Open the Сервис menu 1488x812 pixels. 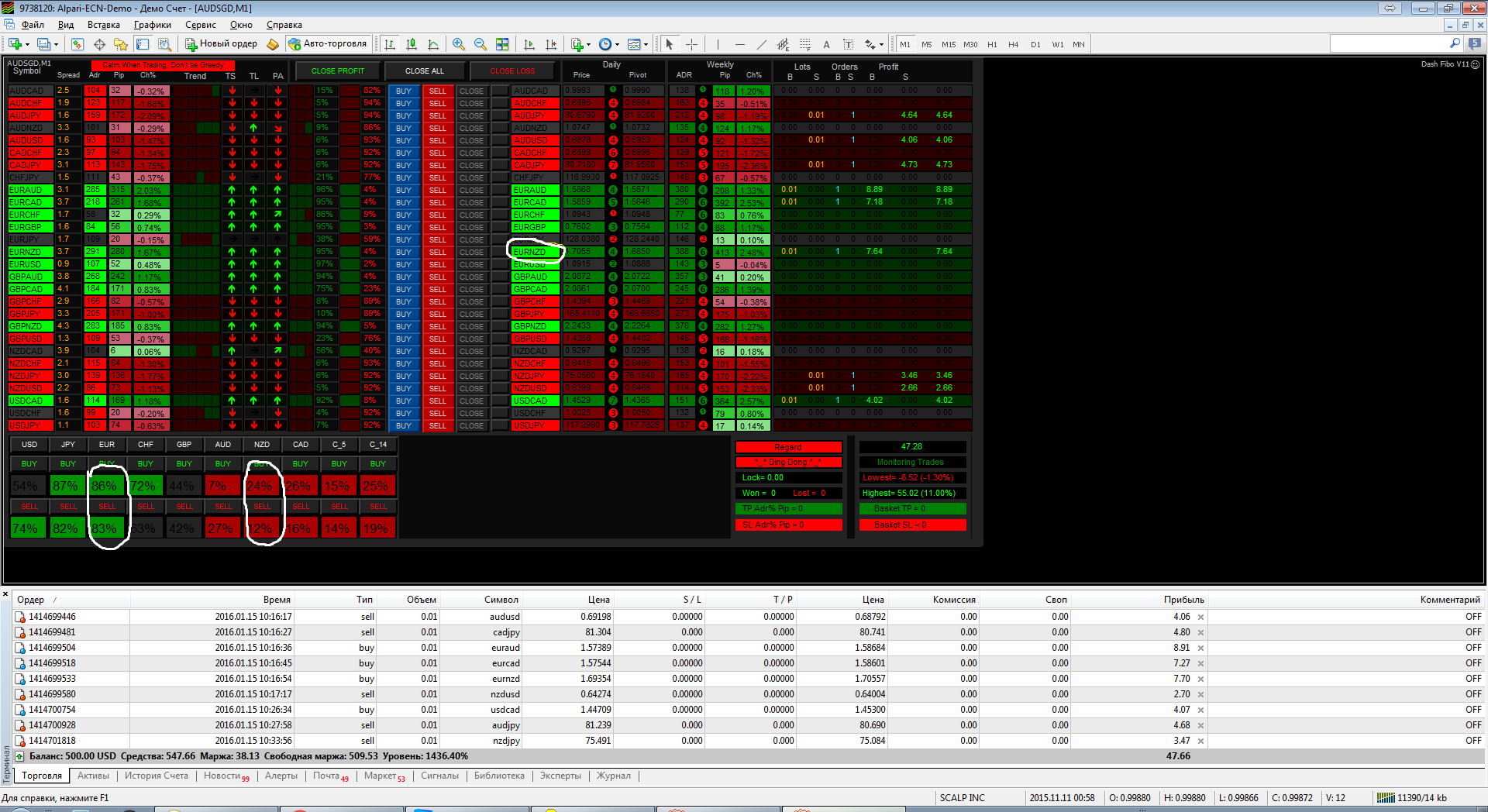point(201,25)
